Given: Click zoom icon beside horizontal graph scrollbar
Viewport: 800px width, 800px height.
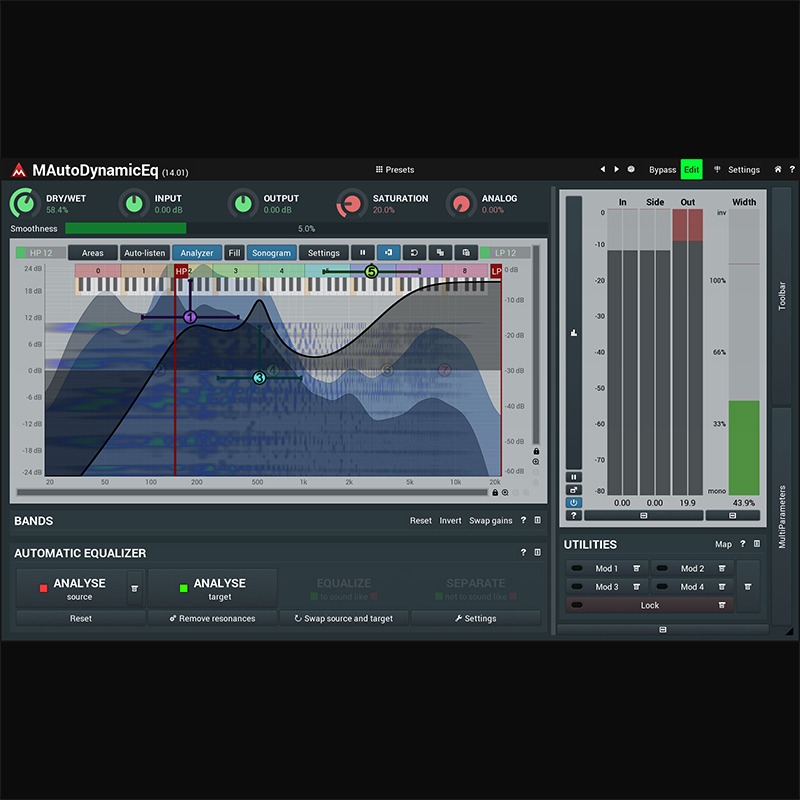Looking at the screenshot, I should [505, 492].
